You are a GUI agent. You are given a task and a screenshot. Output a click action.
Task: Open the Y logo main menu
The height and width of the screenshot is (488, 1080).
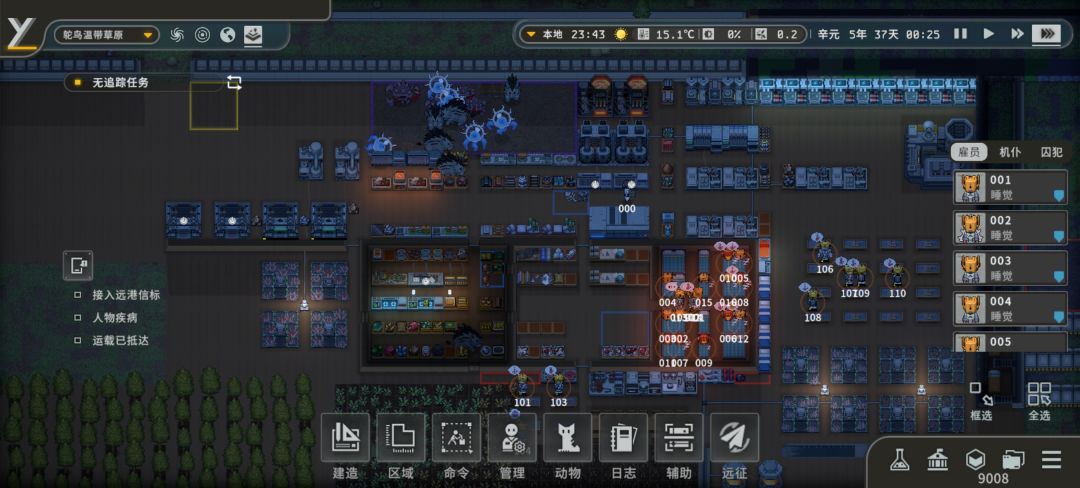click(21, 34)
